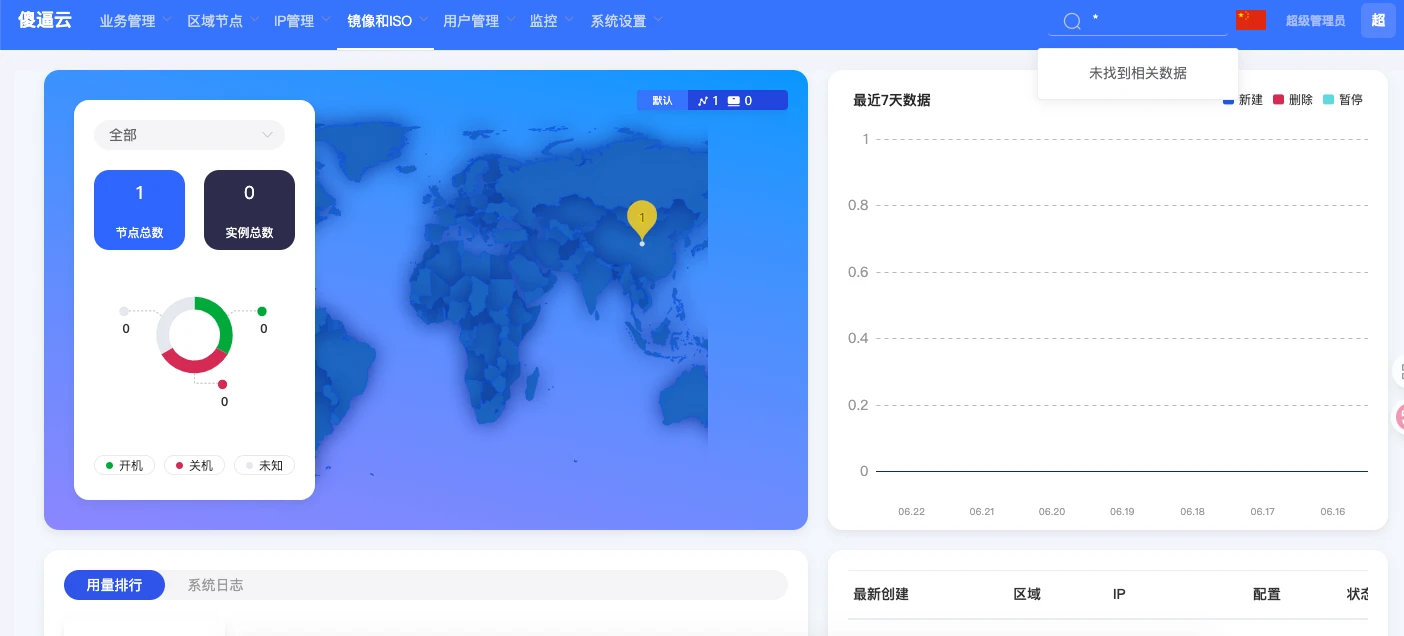Image resolution: width=1404 pixels, height=636 pixels.
Task: Click the white floating grid button
Action: point(1398,370)
